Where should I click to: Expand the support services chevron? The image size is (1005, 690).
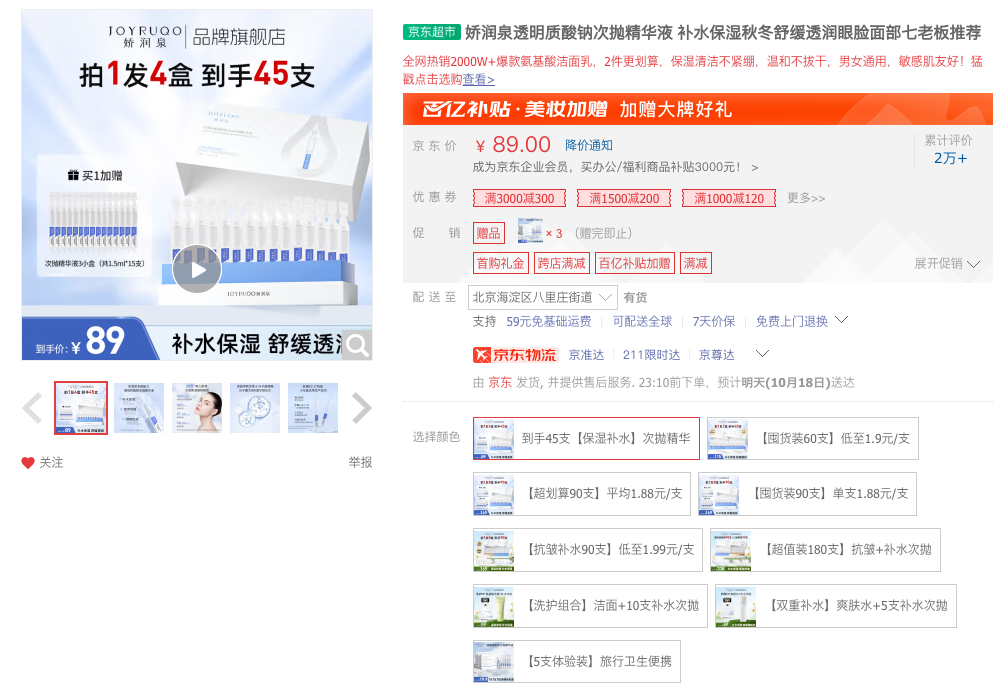(842, 319)
